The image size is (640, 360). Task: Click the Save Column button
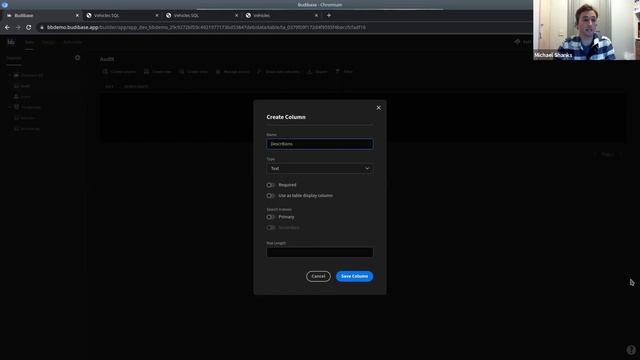click(354, 276)
